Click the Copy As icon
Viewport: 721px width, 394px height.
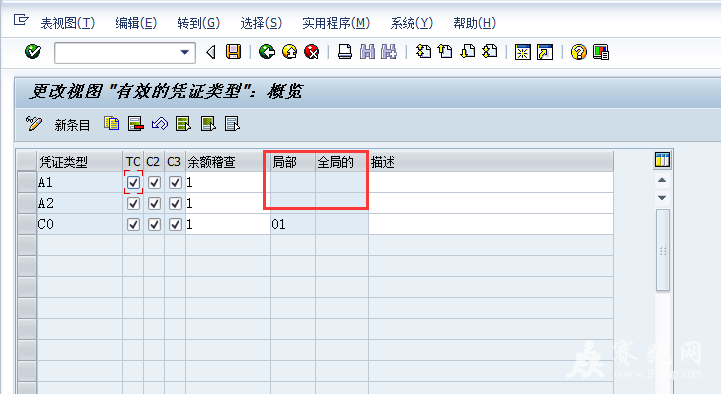pos(111,124)
